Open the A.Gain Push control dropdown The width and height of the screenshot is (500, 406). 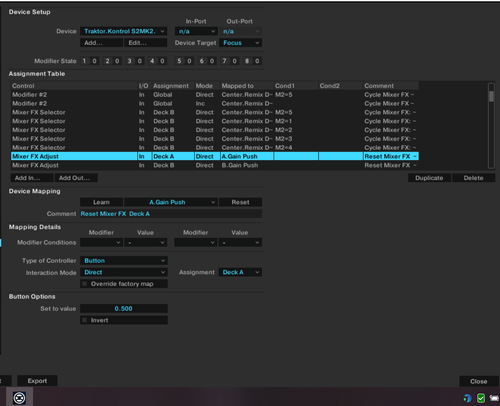[171, 202]
